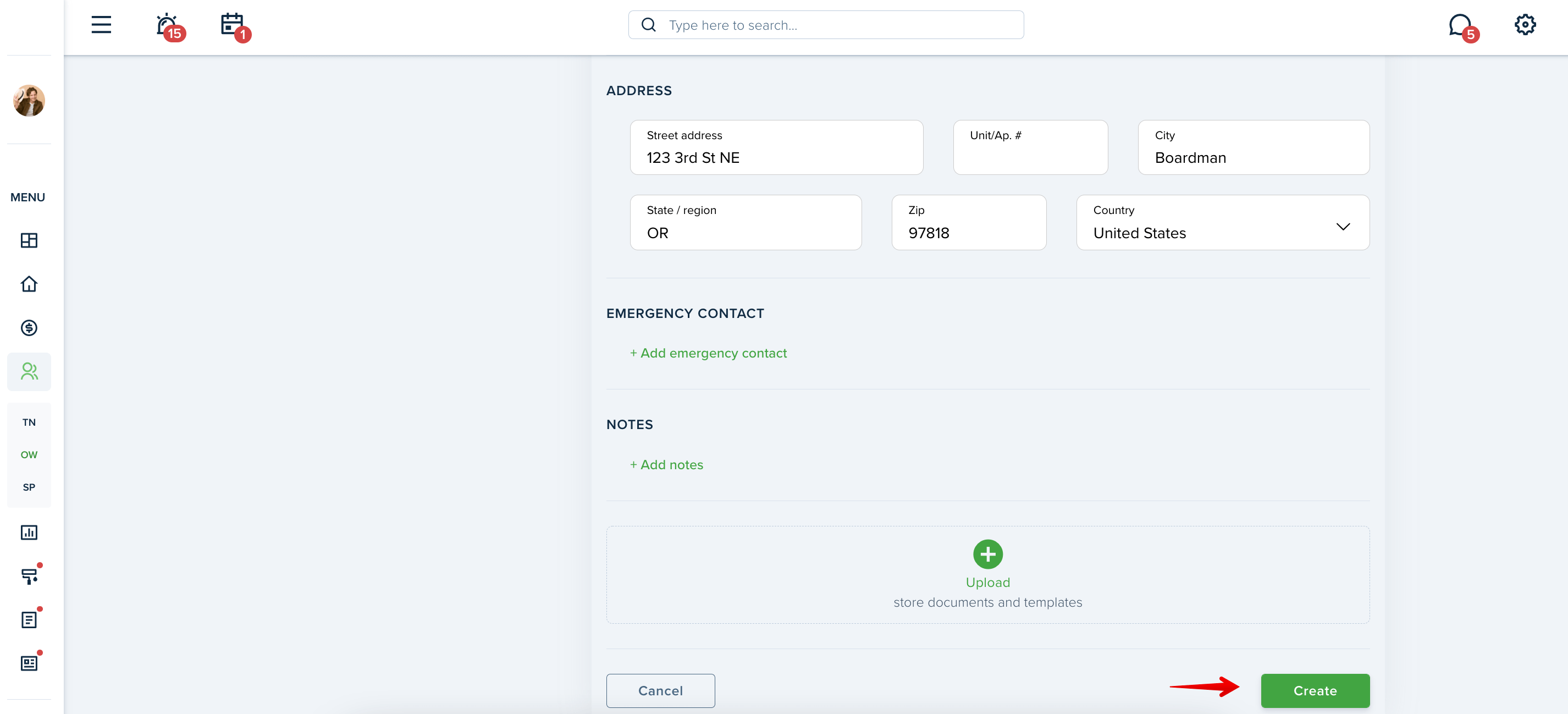Screen dimensions: 1568x714
Task: Select TN submenu item
Action: (29, 422)
